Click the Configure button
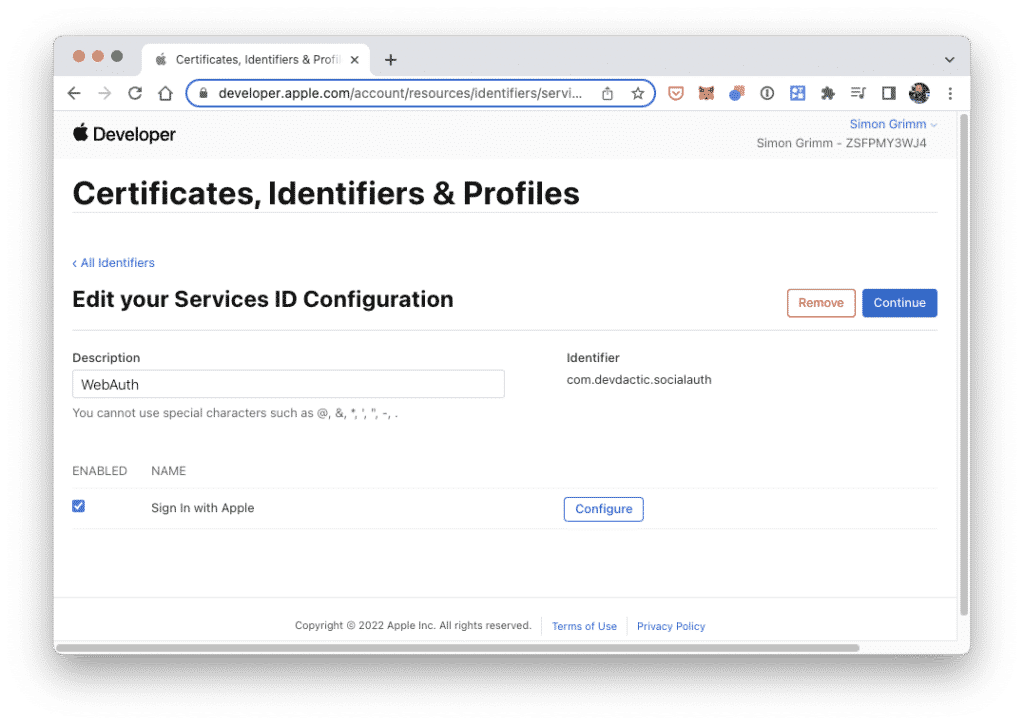Viewport: 1024px width, 725px height. coord(603,509)
